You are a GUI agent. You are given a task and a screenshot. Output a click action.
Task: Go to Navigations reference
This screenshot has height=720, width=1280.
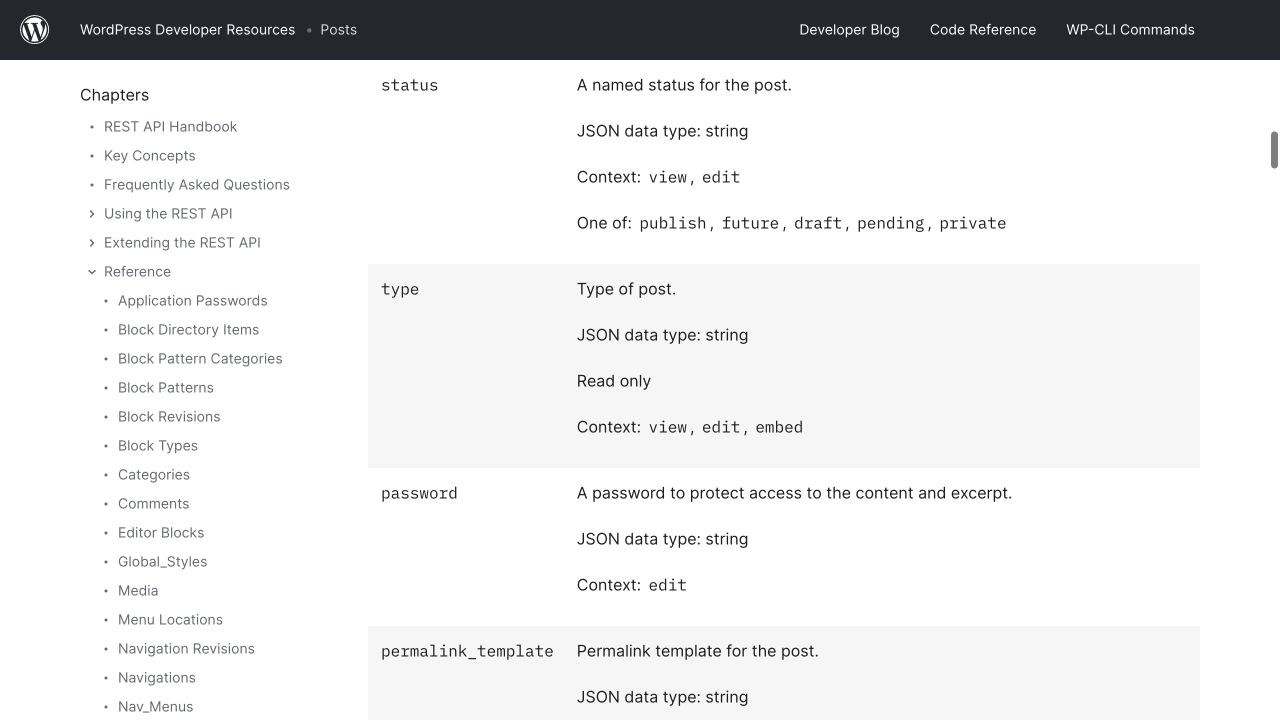(156, 678)
